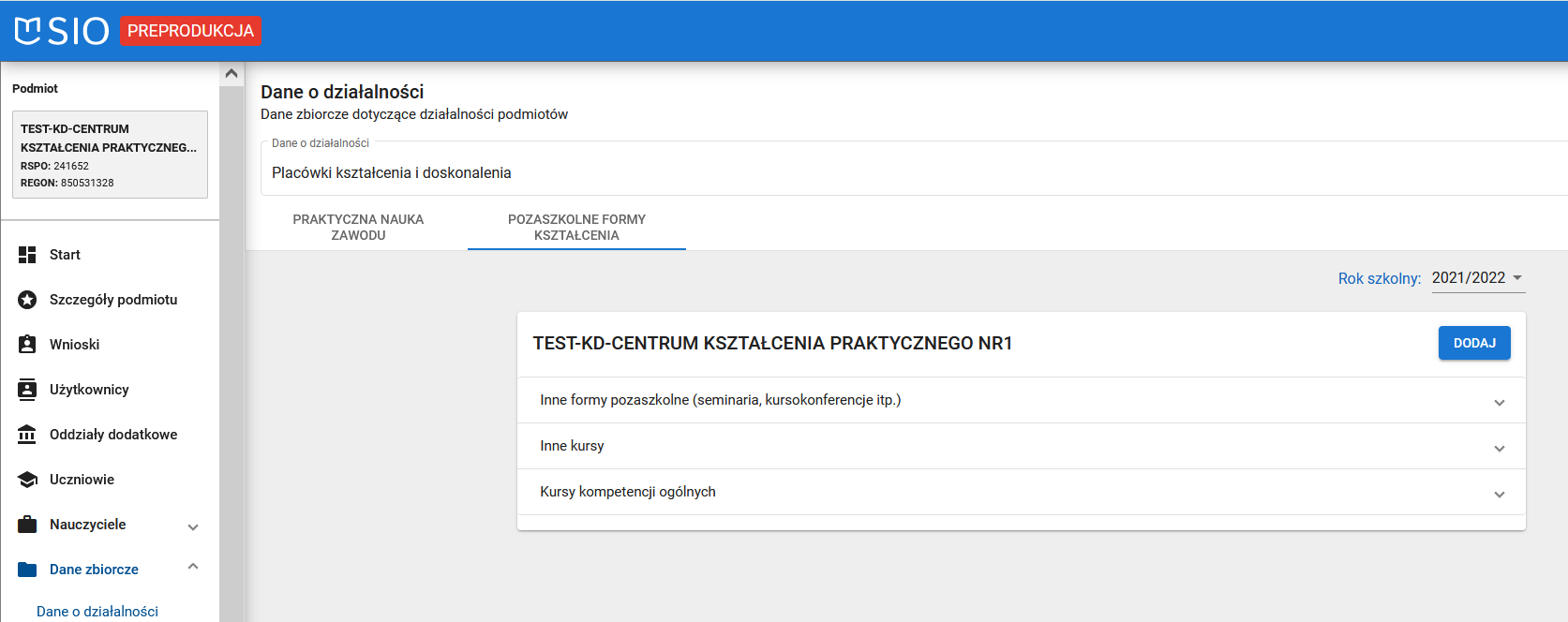Viewport: 1568px width, 622px height.
Task: Expand the Inne kursy section
Action: click(1499, 448)
